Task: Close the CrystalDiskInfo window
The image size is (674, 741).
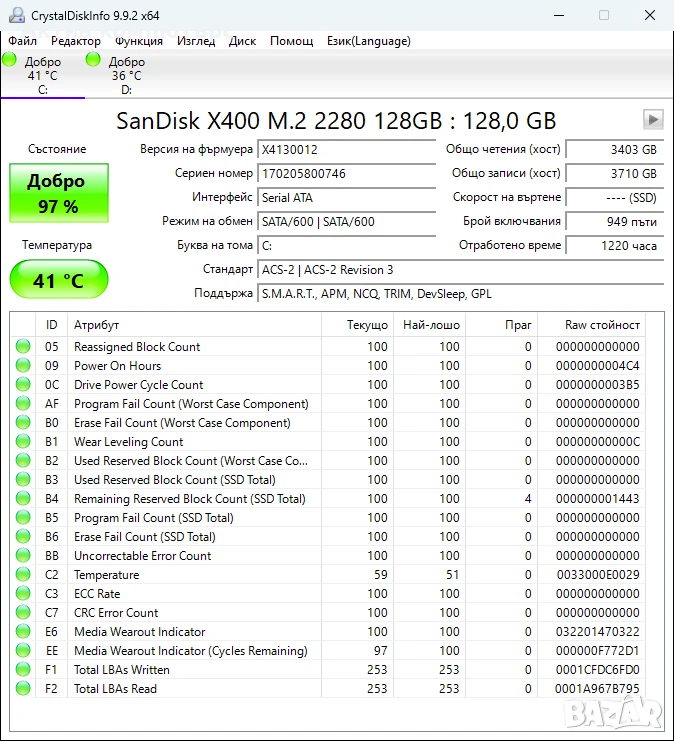Action: click(x=650, y=15)
